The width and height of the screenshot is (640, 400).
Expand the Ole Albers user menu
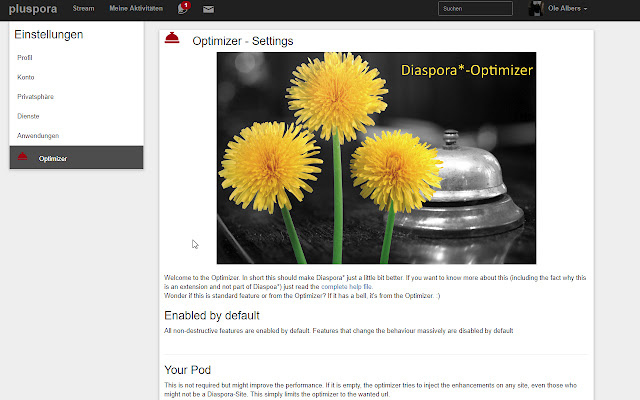click(567, 8)
